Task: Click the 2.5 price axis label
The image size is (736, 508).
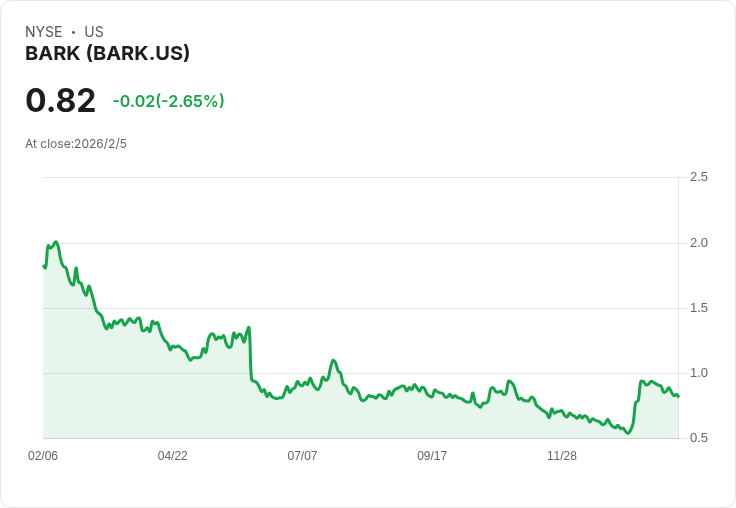Action: (698, 177)
